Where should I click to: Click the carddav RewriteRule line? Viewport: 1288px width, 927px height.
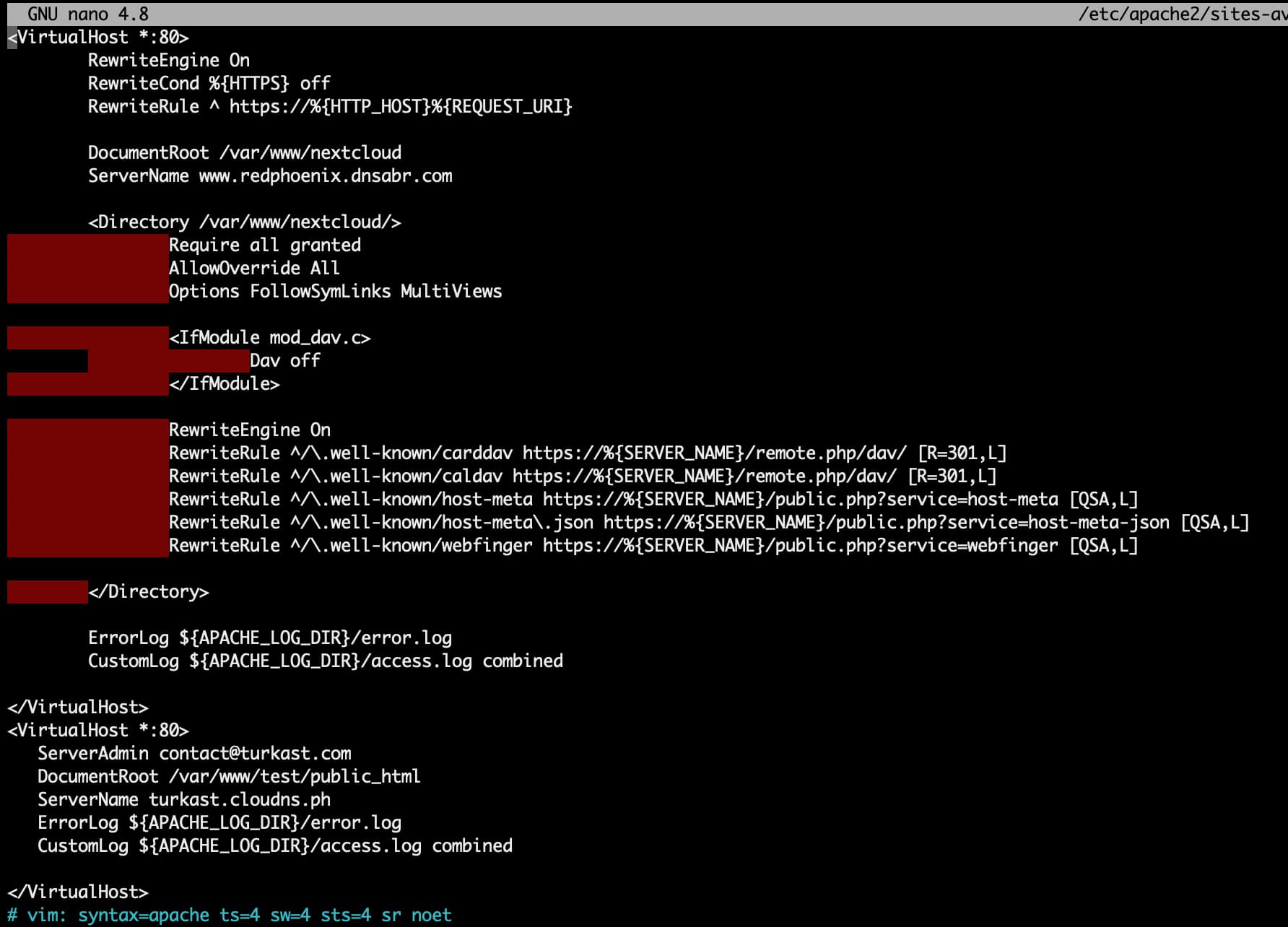click(x=588, y=453)
